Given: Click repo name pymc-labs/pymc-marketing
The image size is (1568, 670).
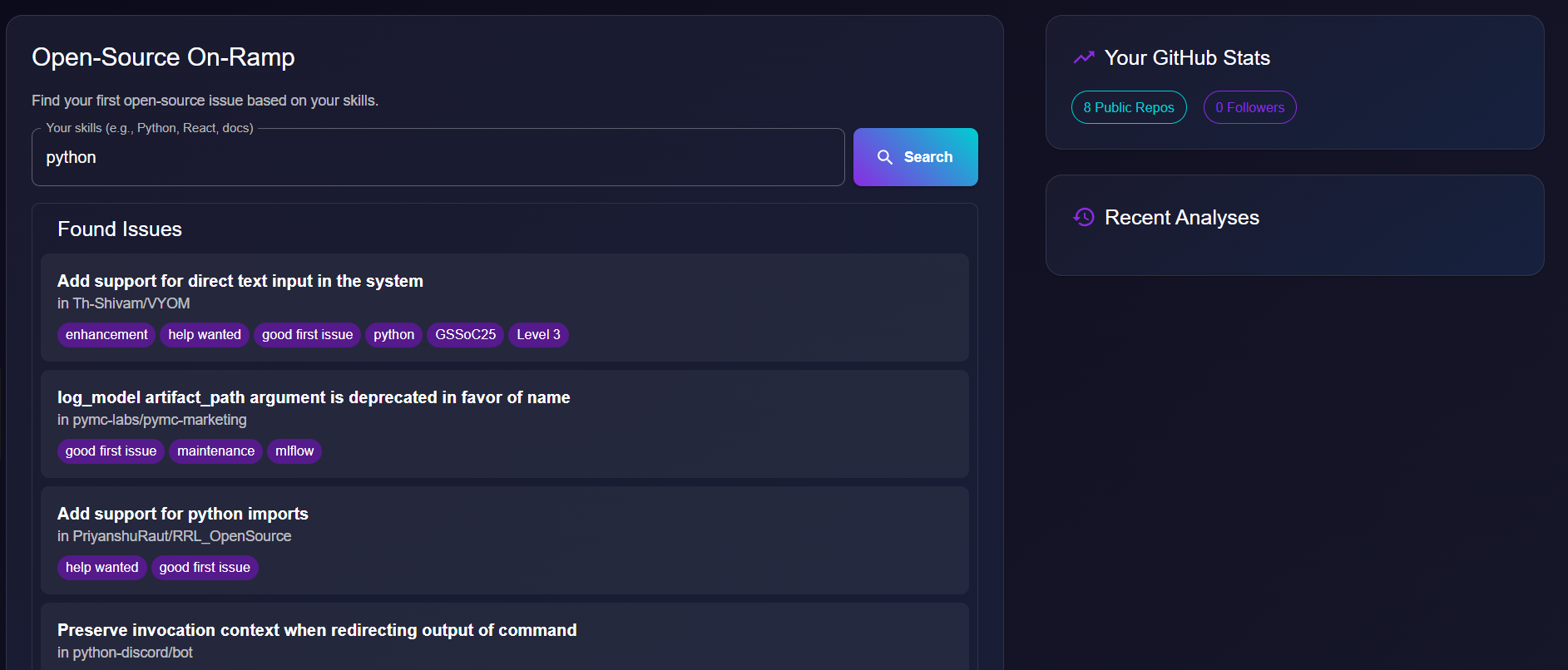Looking at the screenshot, I should tap(160, 420).
